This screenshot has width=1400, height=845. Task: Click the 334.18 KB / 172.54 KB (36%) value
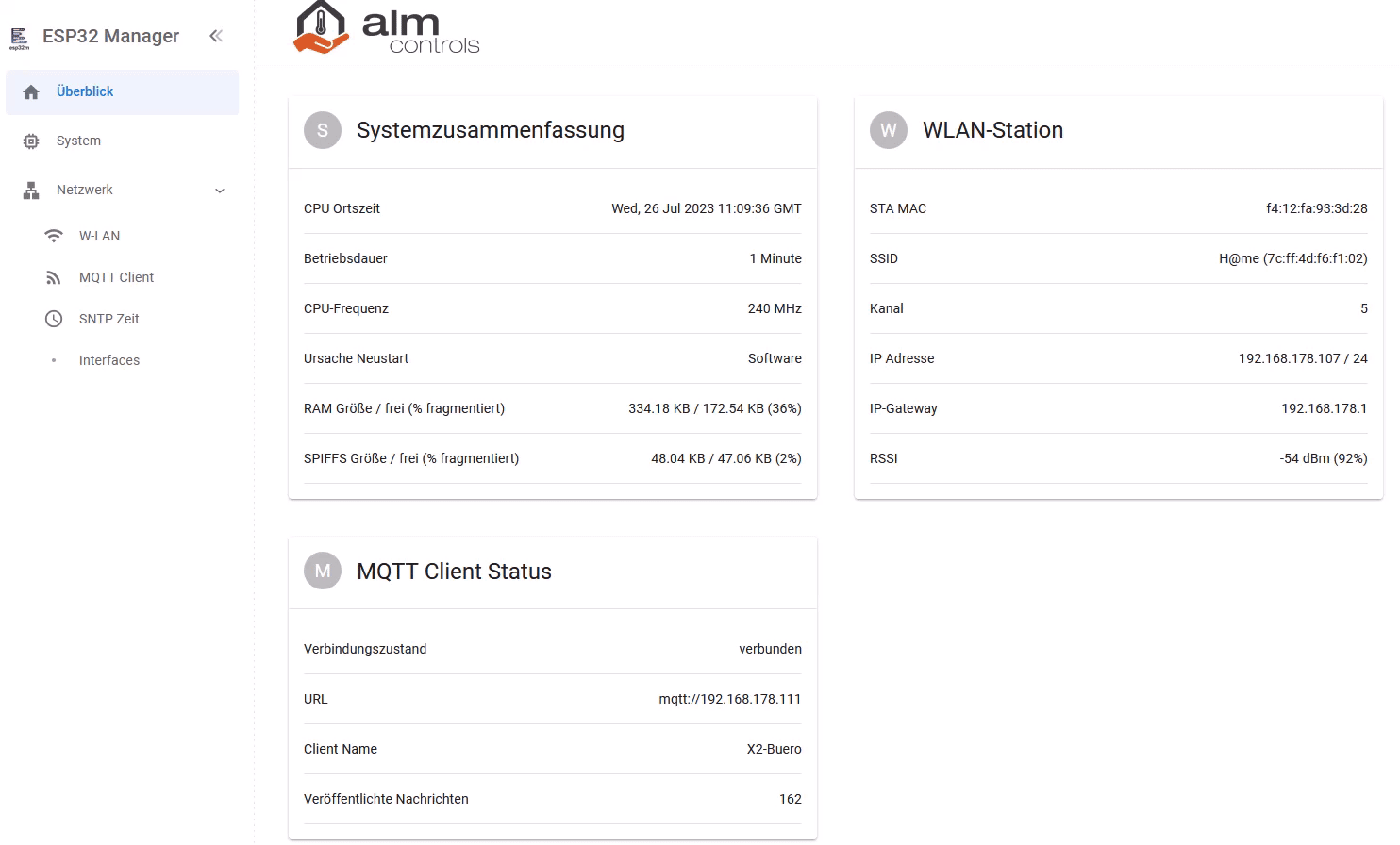[x=715, y=408]
